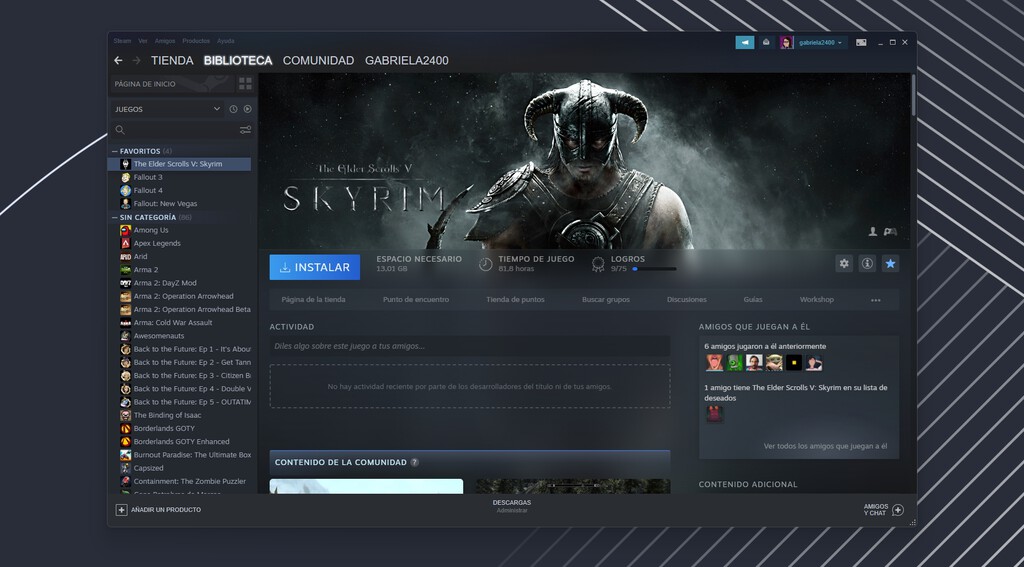The image size is (1024, 567).
Task: Collapse the SIN CATEGORÍA section
Action: [x=115, y=217]
